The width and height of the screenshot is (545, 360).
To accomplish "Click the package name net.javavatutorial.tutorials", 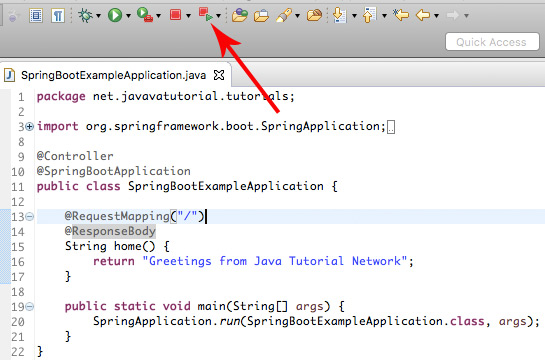I will (x=190, y=96).
